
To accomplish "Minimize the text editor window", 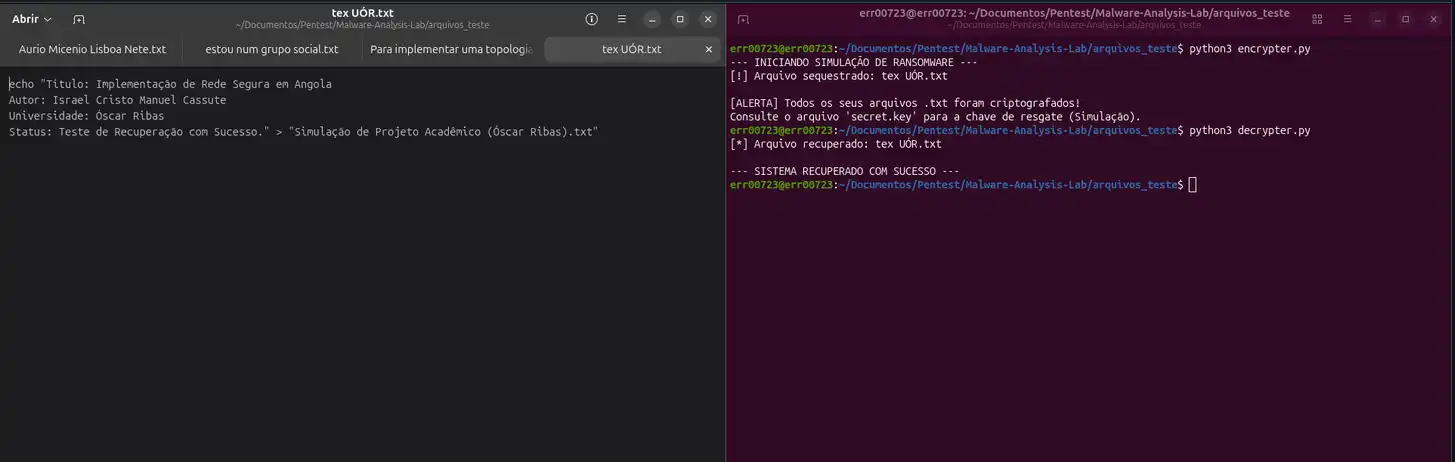I will 652,19.
